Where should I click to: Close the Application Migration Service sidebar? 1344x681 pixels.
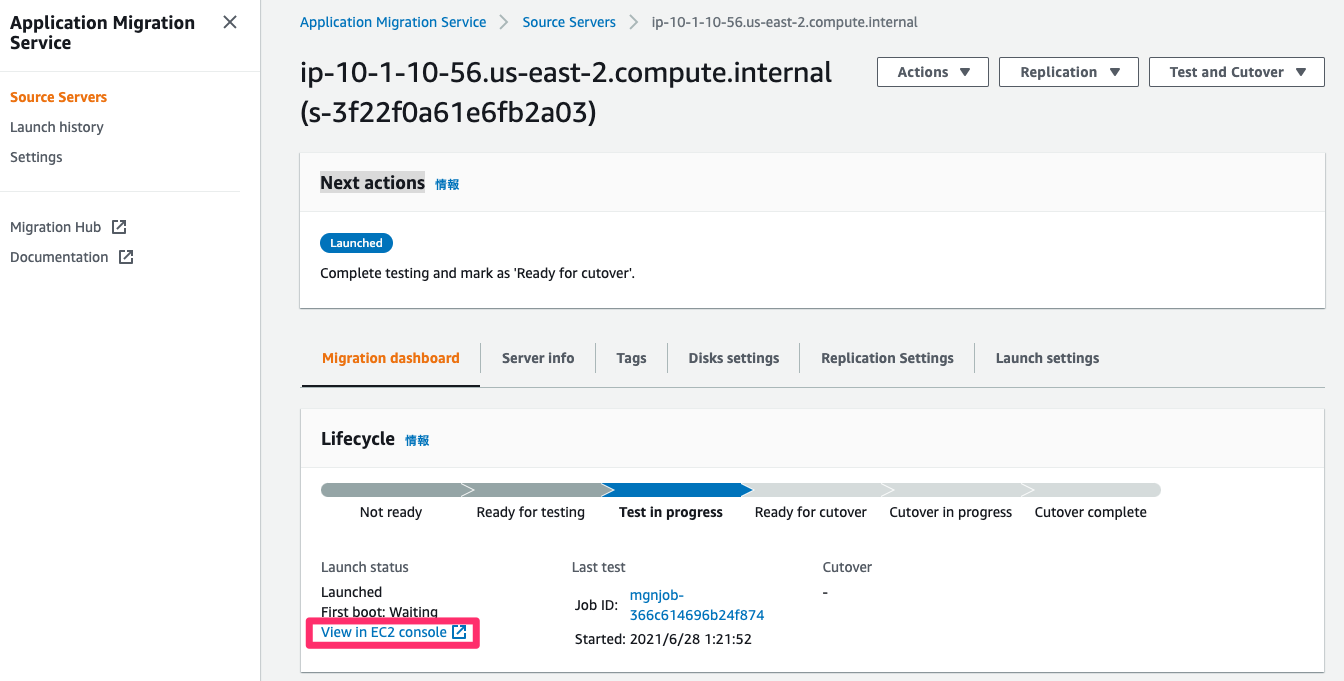pyautogui.click(x=230, y=22)
